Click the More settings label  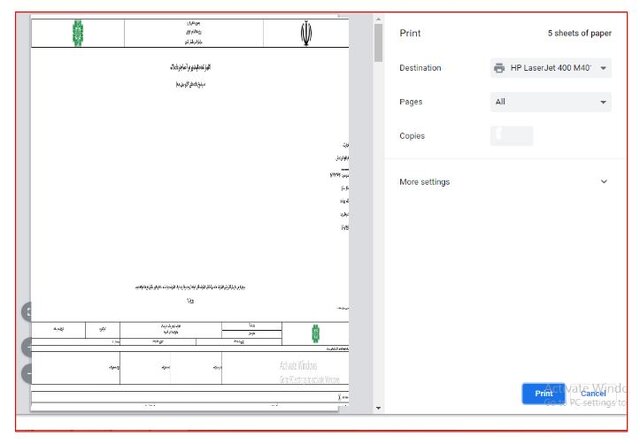424,182
